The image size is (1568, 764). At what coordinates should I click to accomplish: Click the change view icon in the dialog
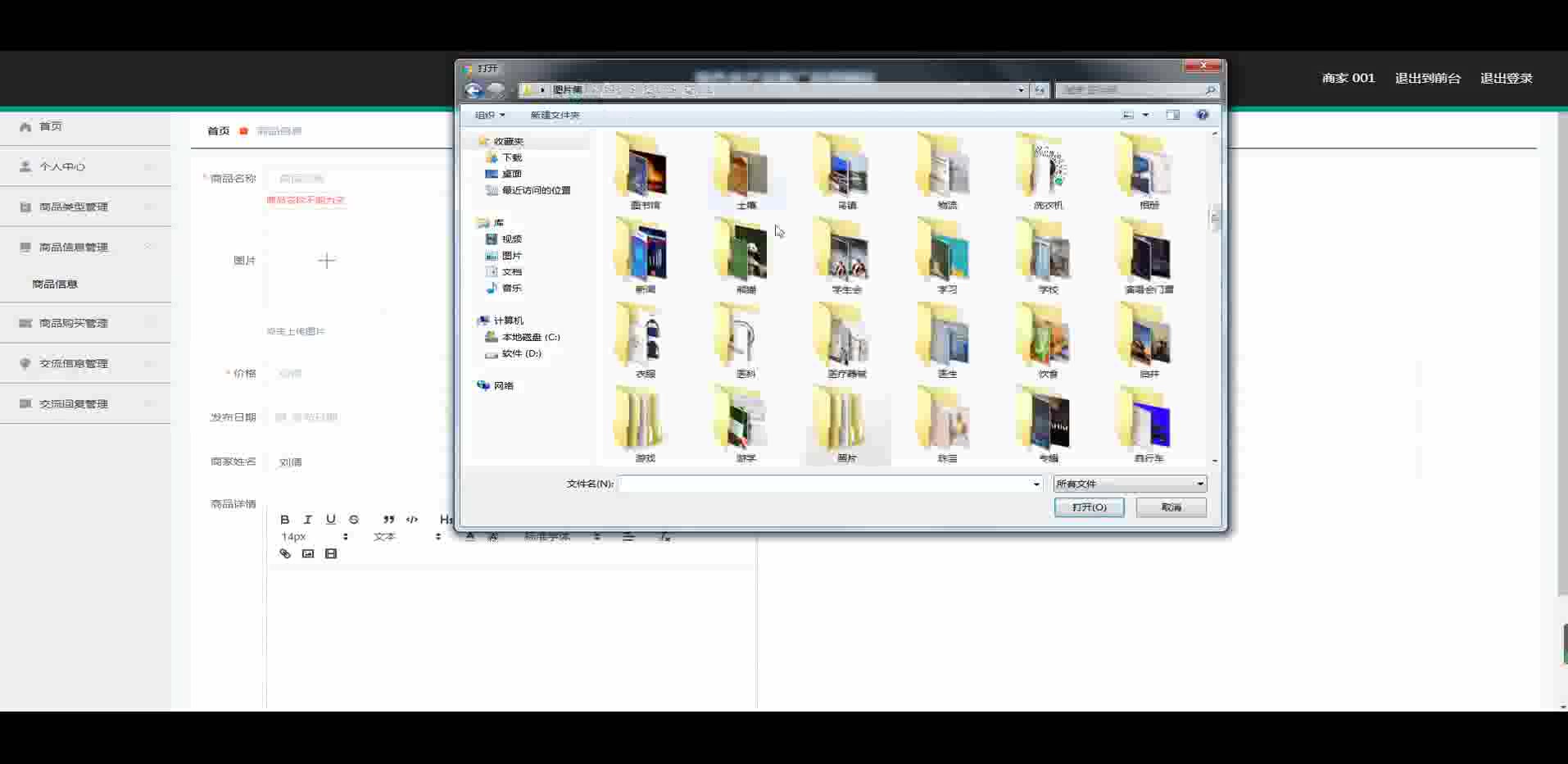coord(1128,115)
